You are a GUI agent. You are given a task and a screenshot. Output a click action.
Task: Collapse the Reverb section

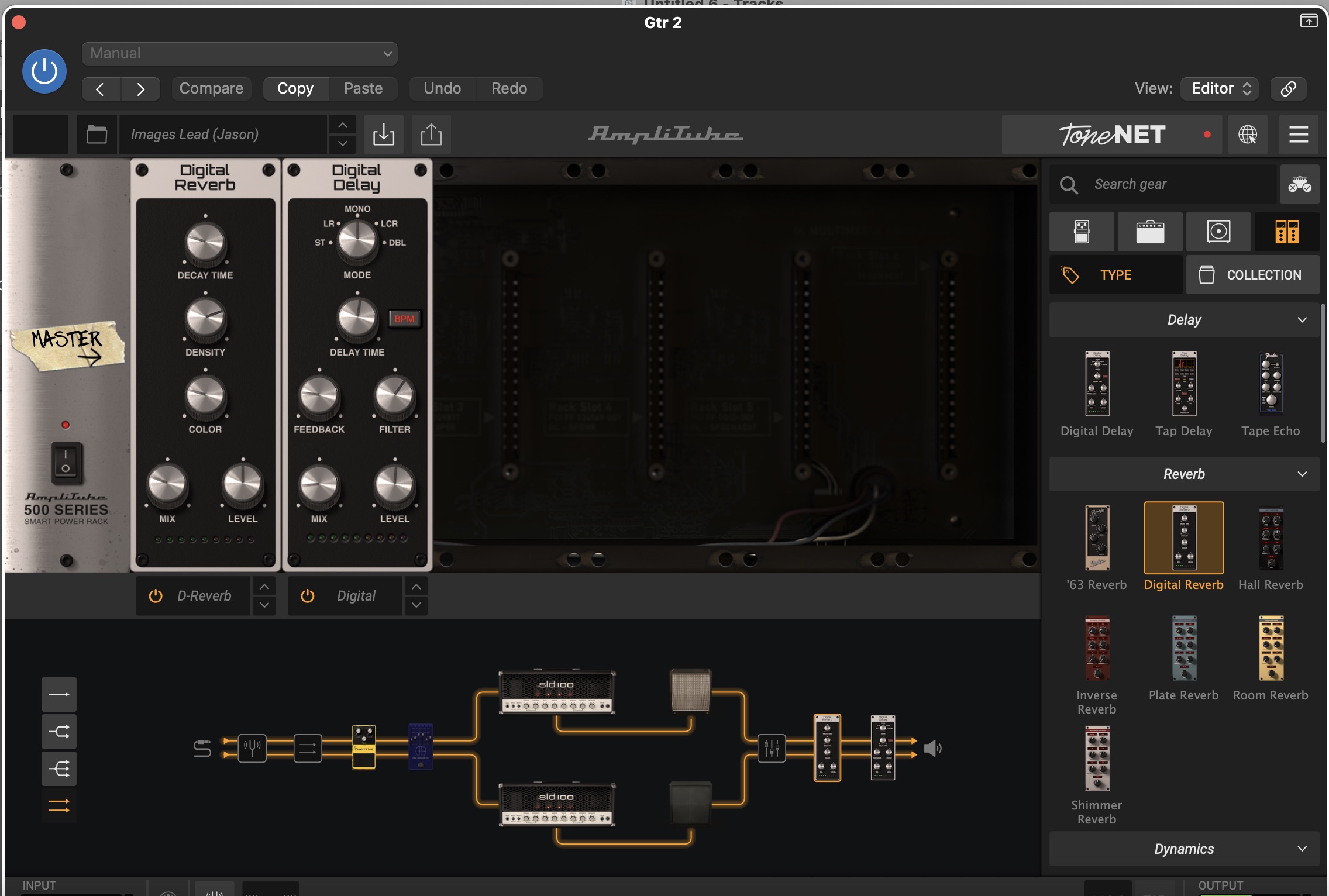click(1184, 474)
